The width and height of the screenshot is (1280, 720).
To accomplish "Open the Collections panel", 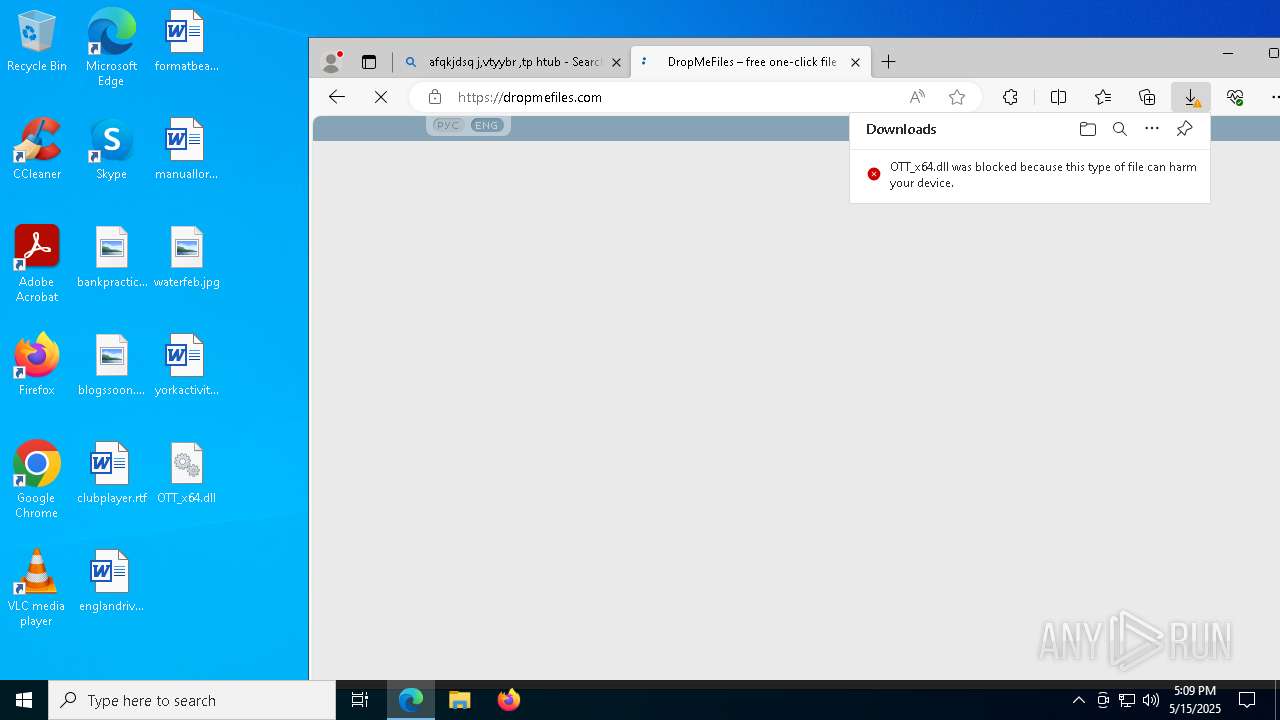I will 1147,97.
